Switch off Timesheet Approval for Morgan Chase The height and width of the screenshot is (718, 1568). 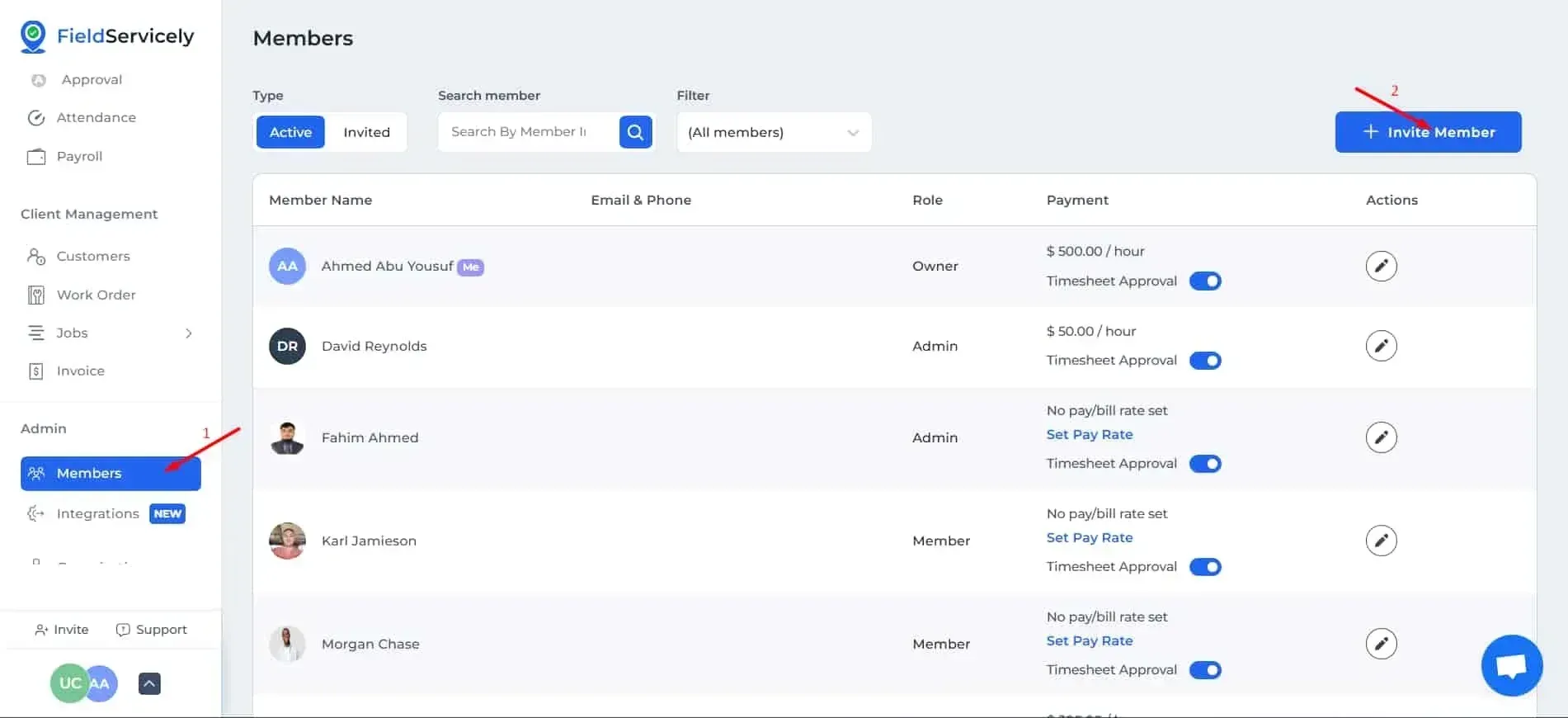point(1205,670)
